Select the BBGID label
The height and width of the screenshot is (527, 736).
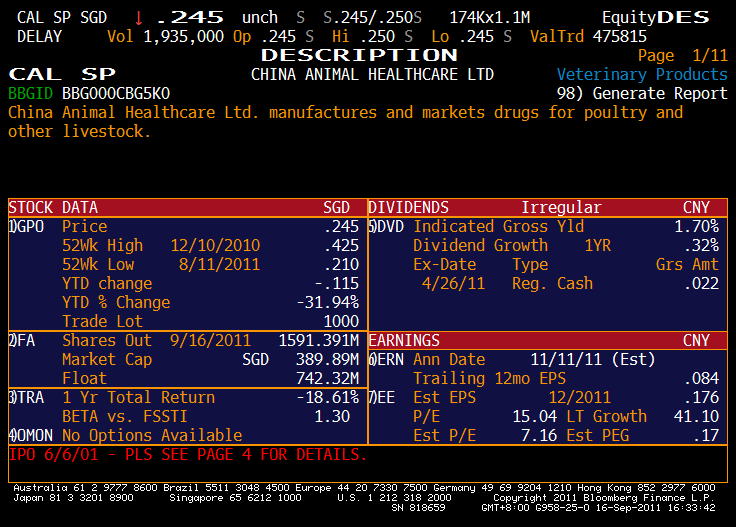(31, 93)
